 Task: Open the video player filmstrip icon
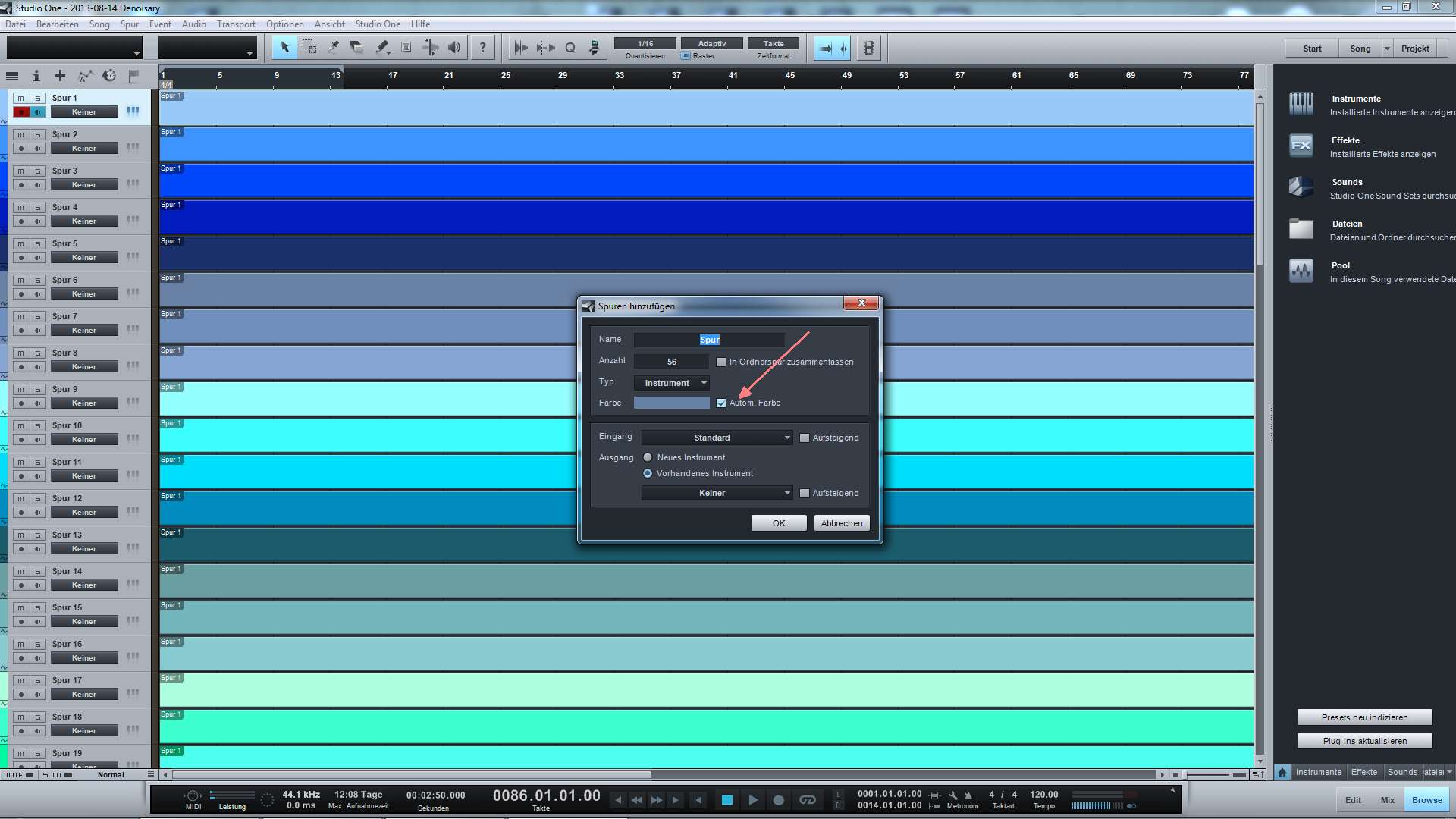click(869, 48)
